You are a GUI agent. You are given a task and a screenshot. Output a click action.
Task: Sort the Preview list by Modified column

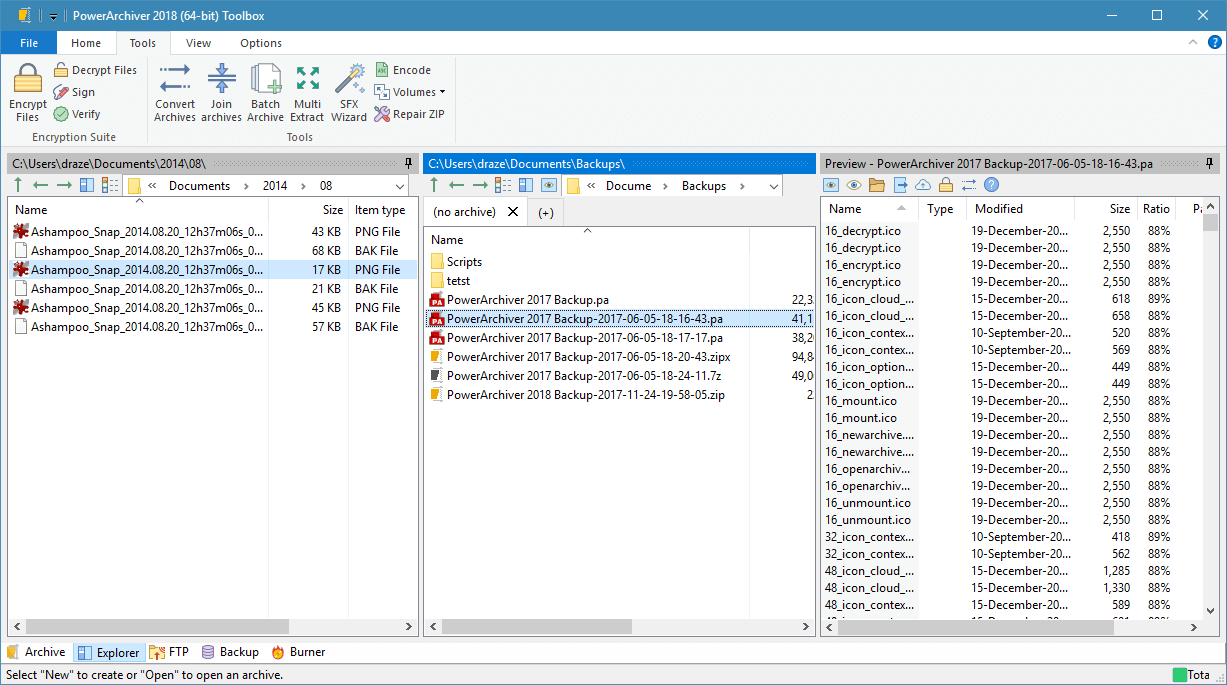point(1020,209)
